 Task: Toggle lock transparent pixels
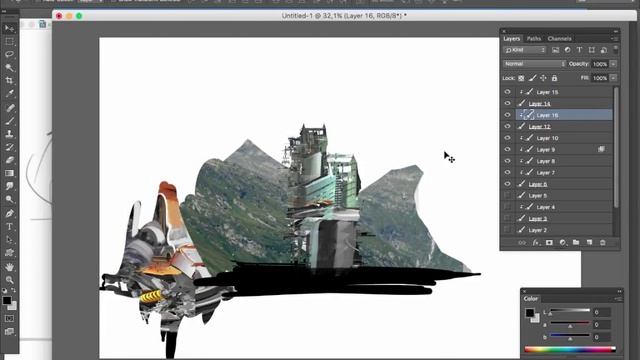click(x=521, y=78)
